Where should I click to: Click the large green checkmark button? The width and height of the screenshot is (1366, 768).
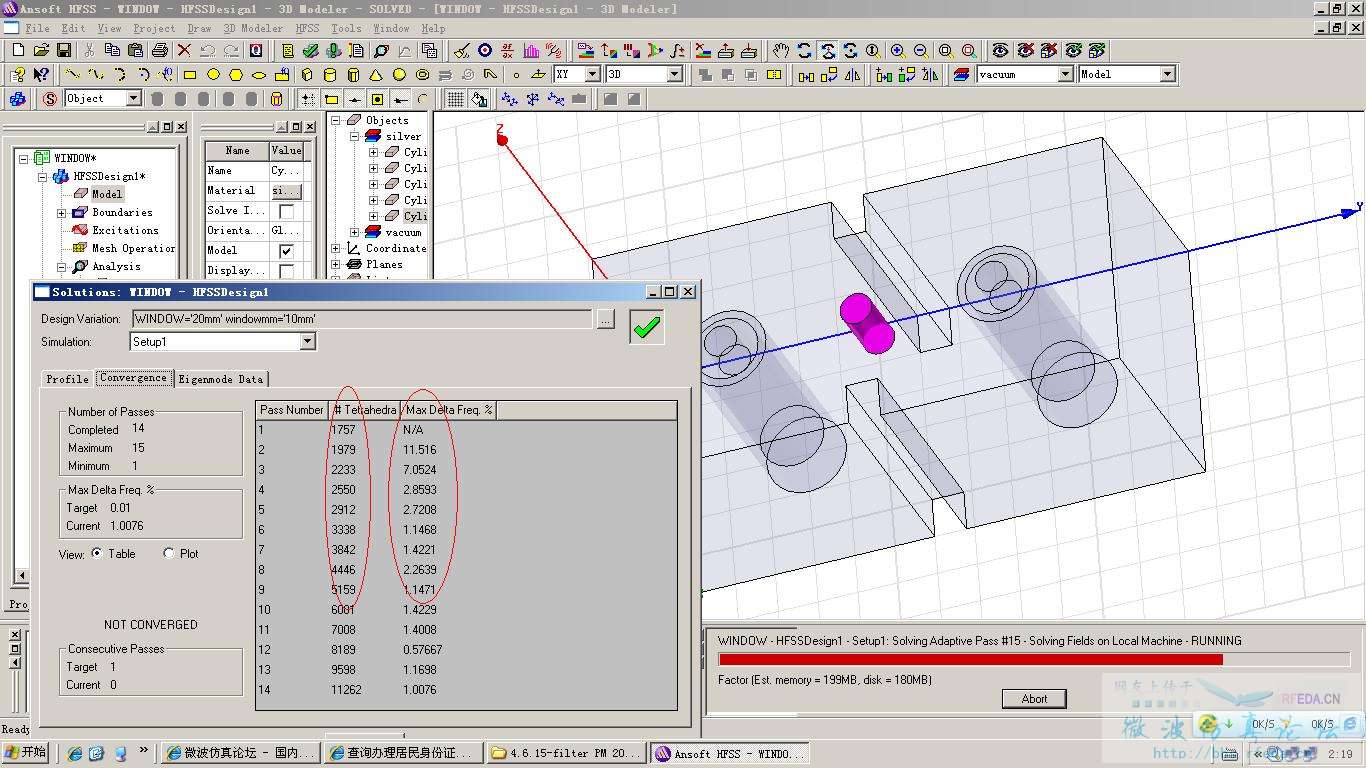[647, 326]
